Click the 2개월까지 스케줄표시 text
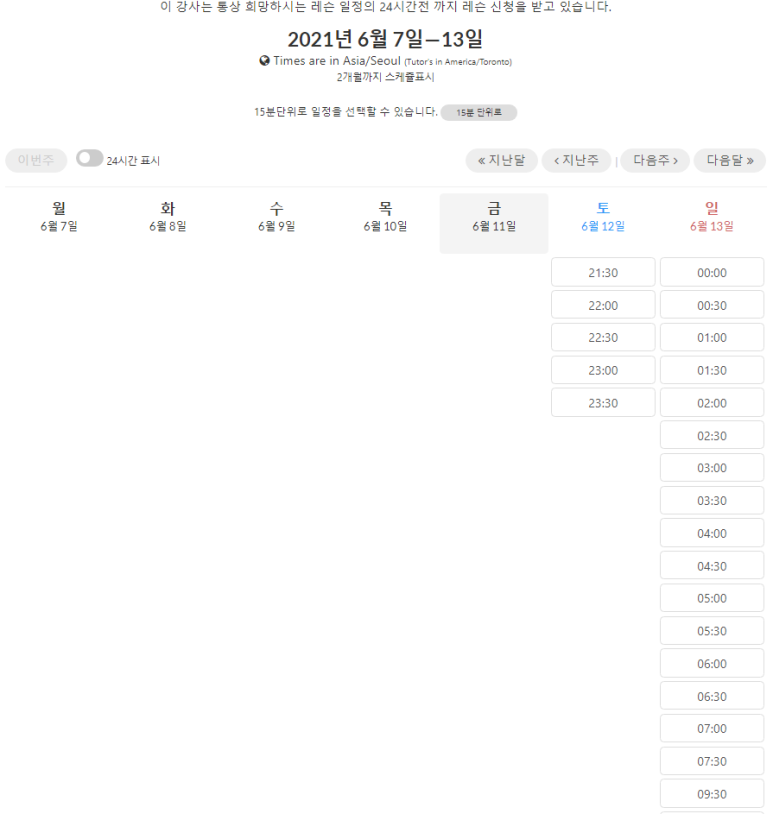 385,77
